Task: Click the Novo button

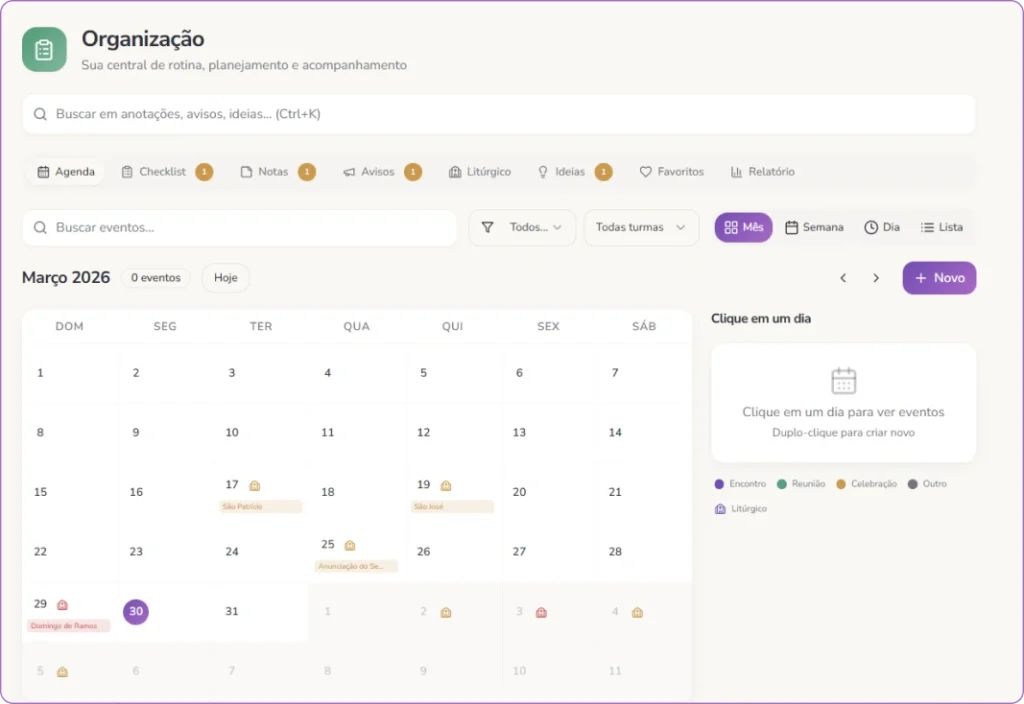Action: pyautogui.click(x=939, y=278)
